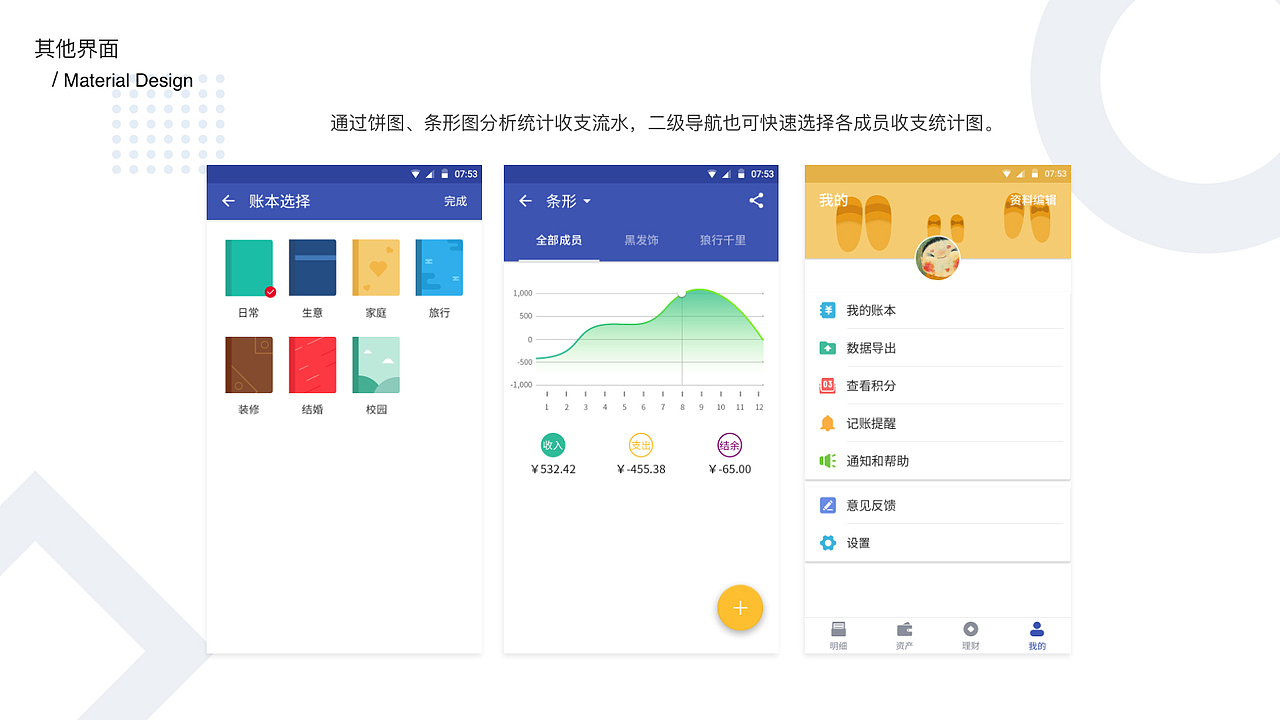Tap the battery icon on the 条形 screen
1280x720 pixels.
pos(741,174)
